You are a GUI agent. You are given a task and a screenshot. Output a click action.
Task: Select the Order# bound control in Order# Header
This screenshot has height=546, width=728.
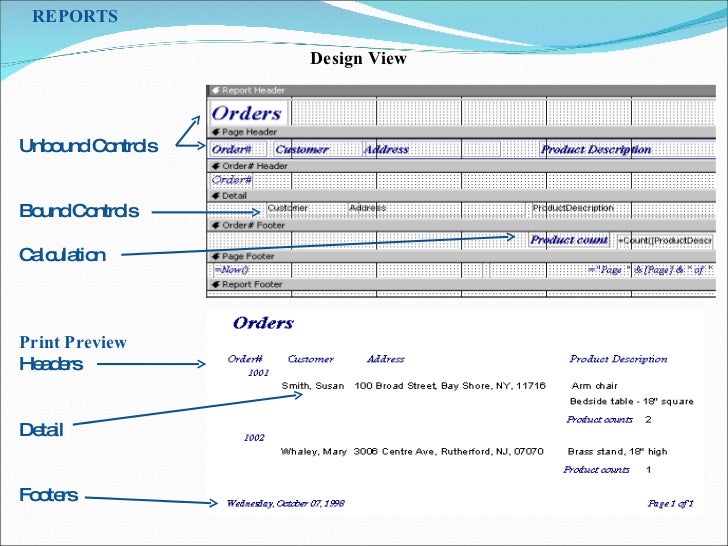(x=232, y=180)
